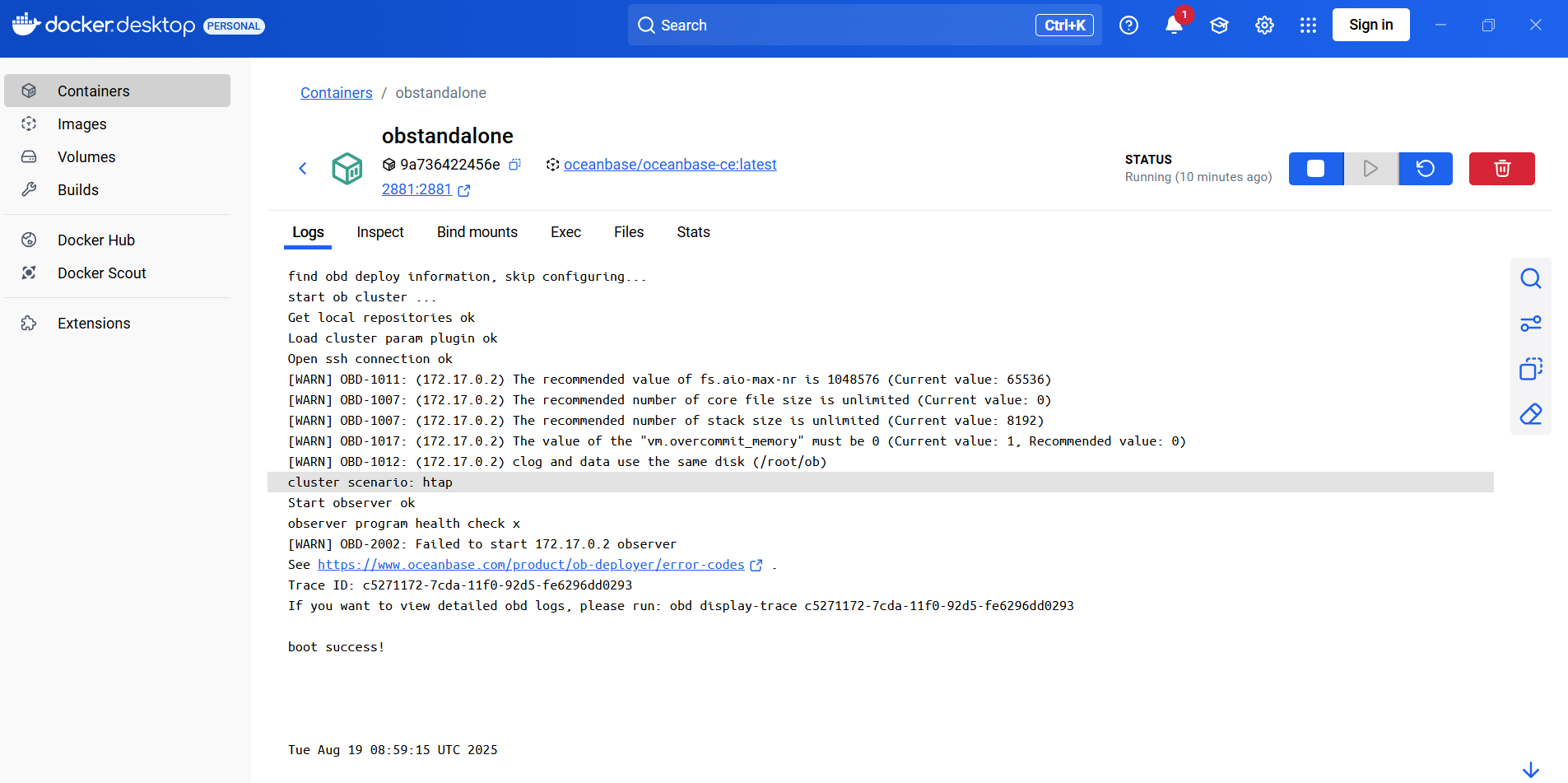This screenshot has height=783, width=1568.
Task: Click the large container cube icon
Action: [347, 169]
